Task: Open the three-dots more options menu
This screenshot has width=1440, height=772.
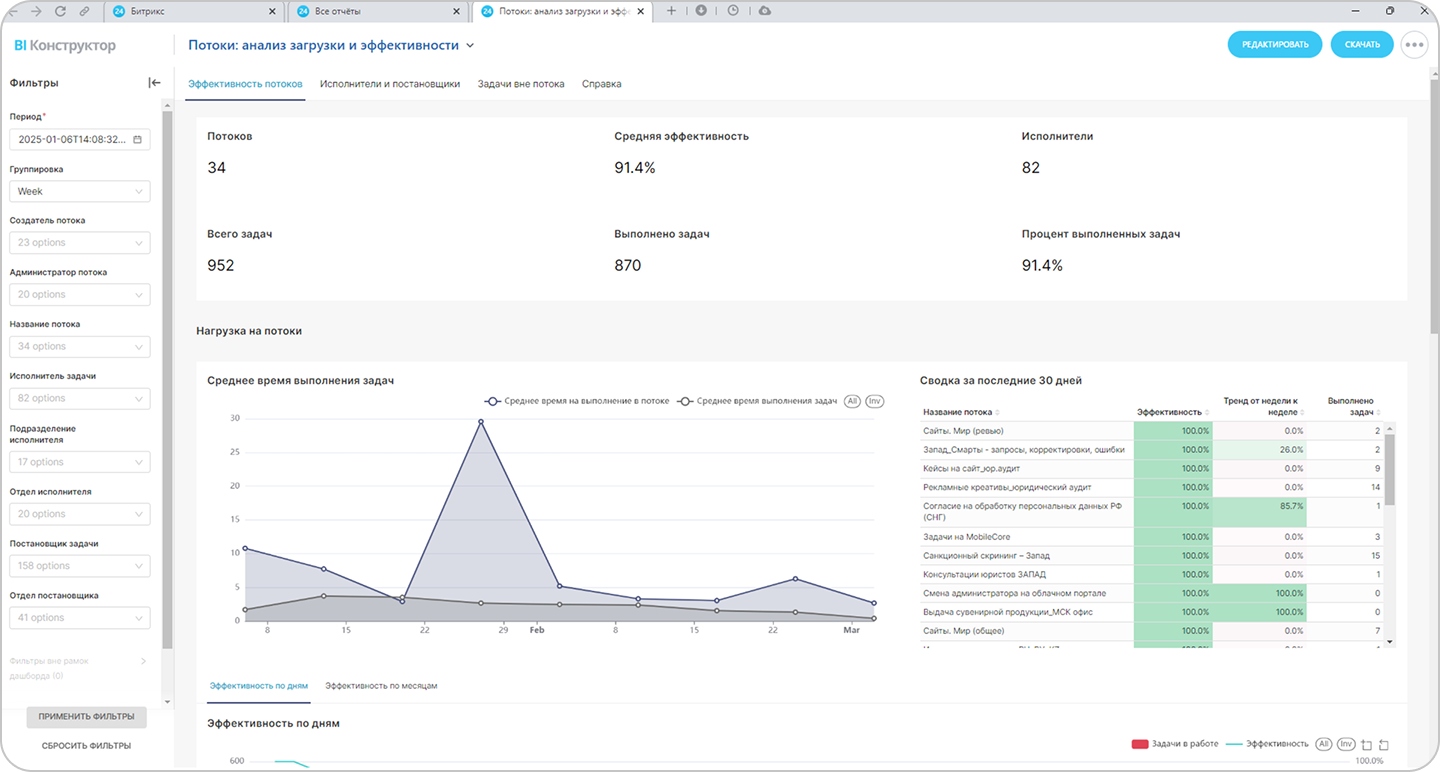Action: [x=1414, y=45]
